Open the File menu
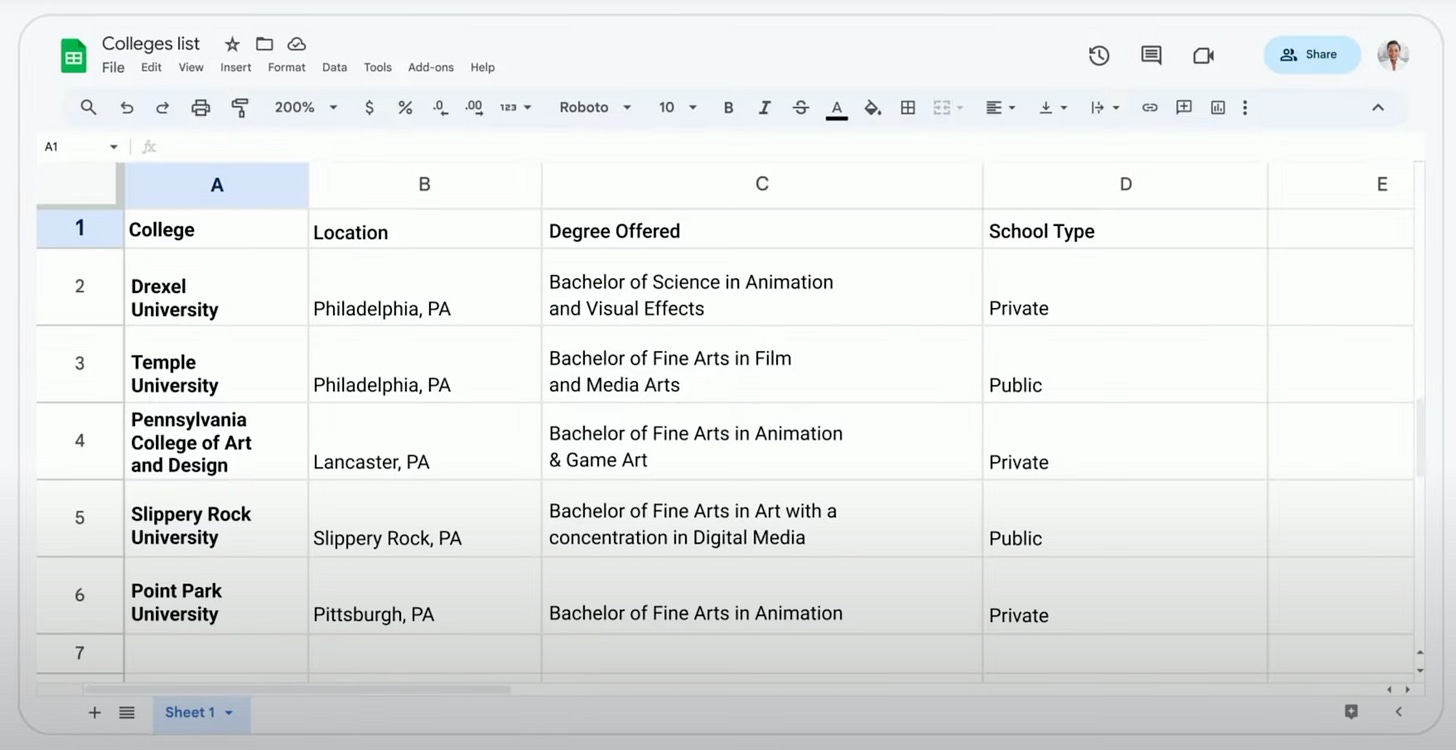The height and width of the screenshot is (750, 1456). click(x=113, y=67)
